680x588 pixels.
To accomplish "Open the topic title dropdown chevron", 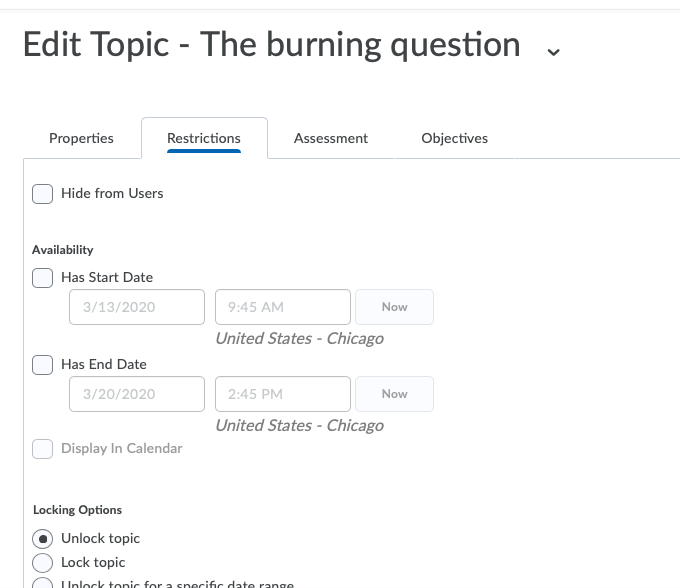I will coord(553,51).
